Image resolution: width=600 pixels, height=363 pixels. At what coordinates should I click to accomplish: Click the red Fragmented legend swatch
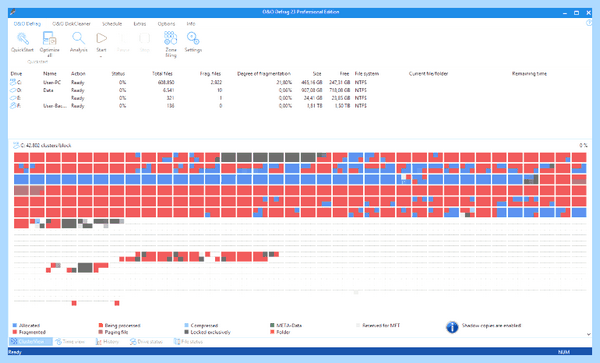[15, 332]
